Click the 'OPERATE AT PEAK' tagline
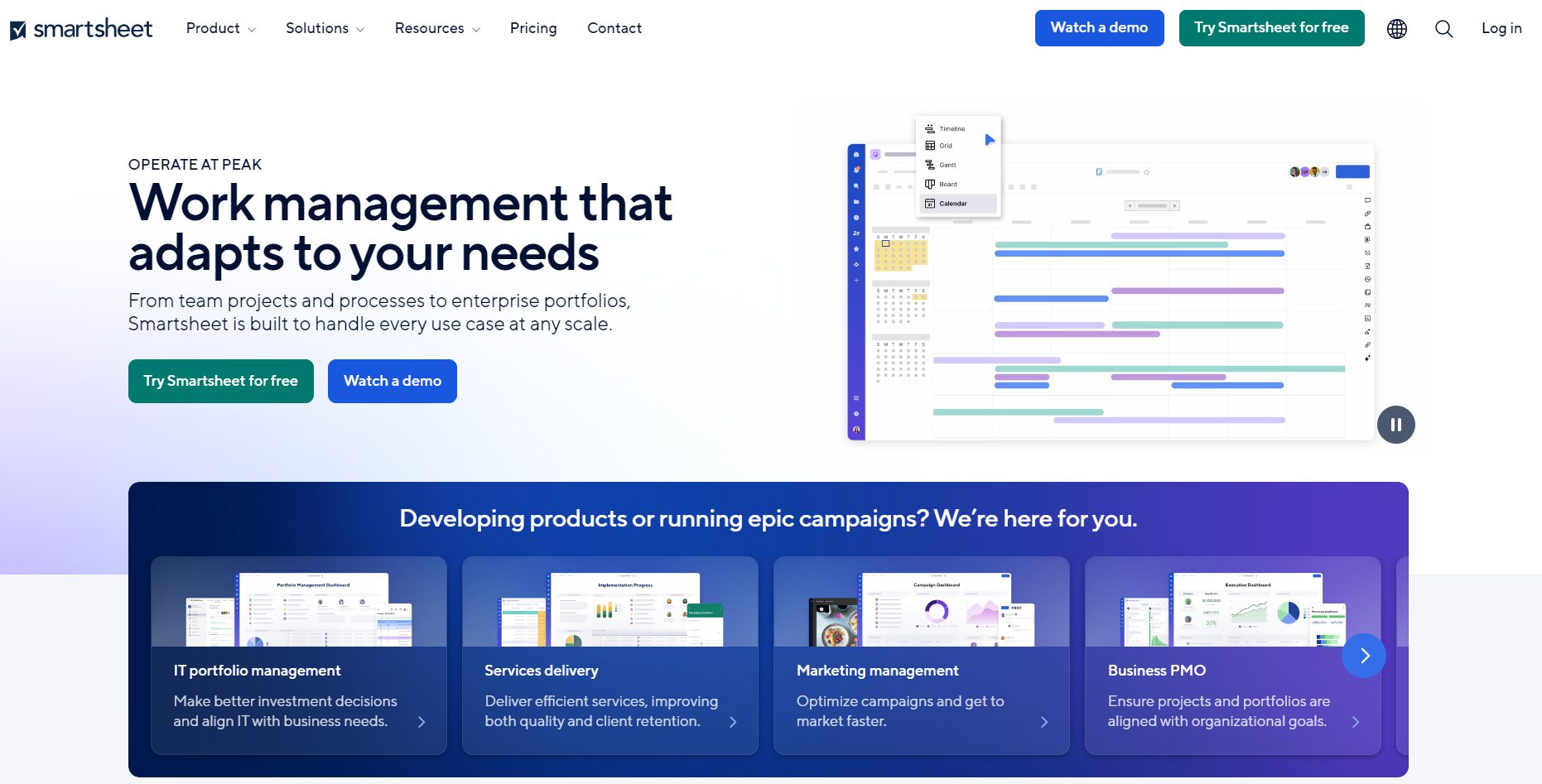1542x784 pixels. click(195, 165)
